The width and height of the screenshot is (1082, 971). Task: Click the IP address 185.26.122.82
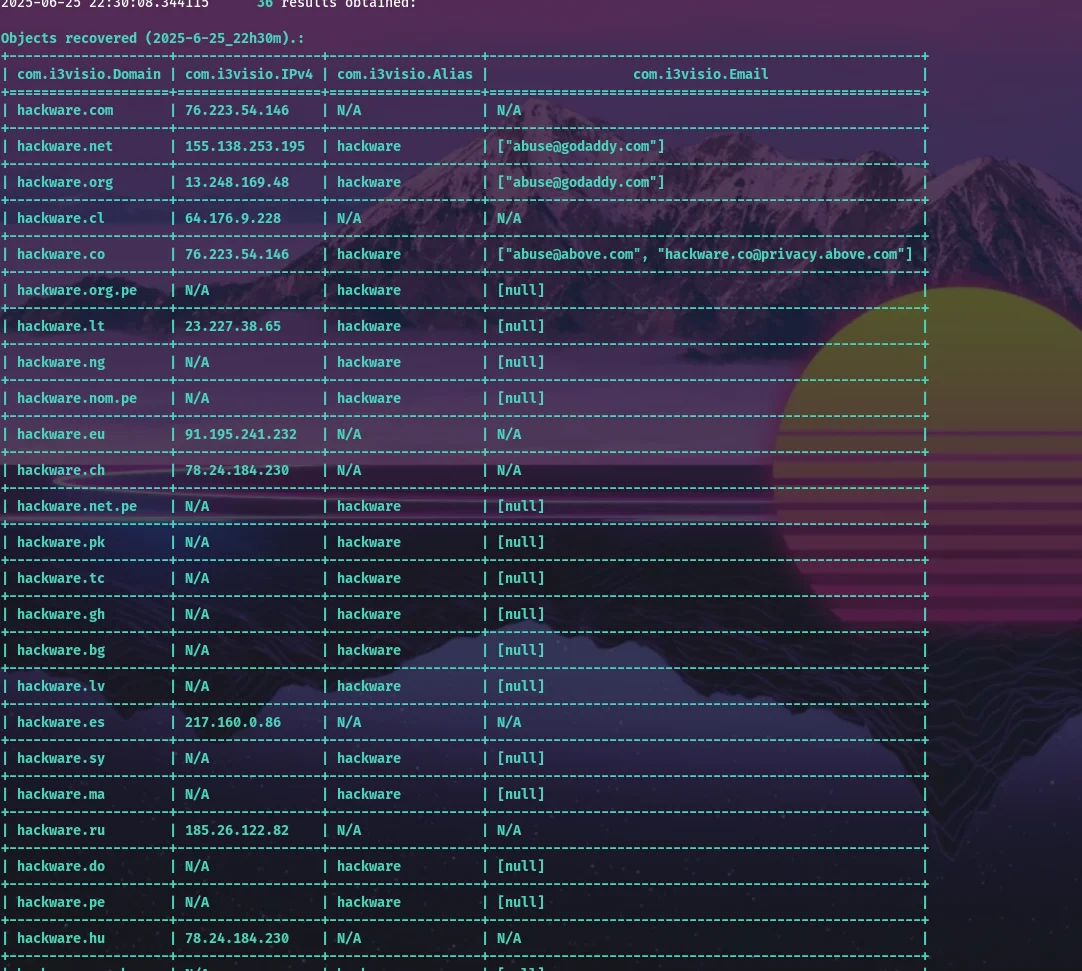(237, 830)
